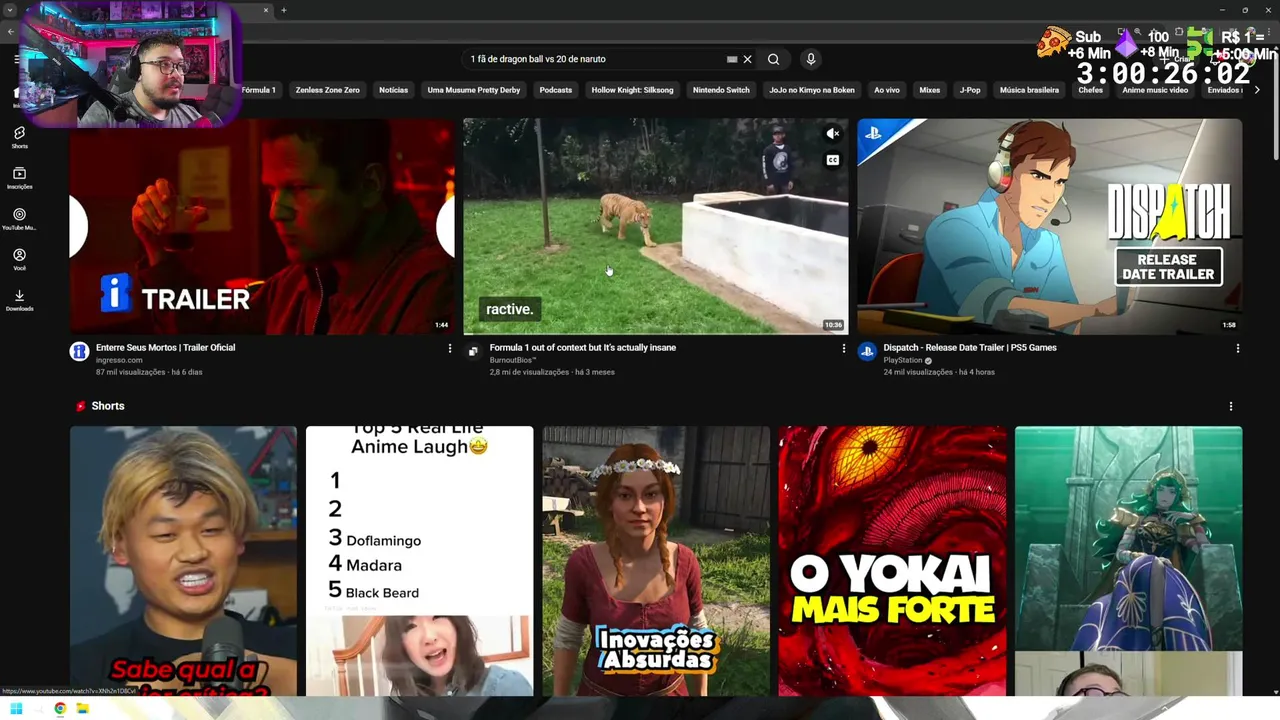The image size is (1280, 720).
Task: Open ingresso.com channel avatar
Action: [x=79, y=351]
